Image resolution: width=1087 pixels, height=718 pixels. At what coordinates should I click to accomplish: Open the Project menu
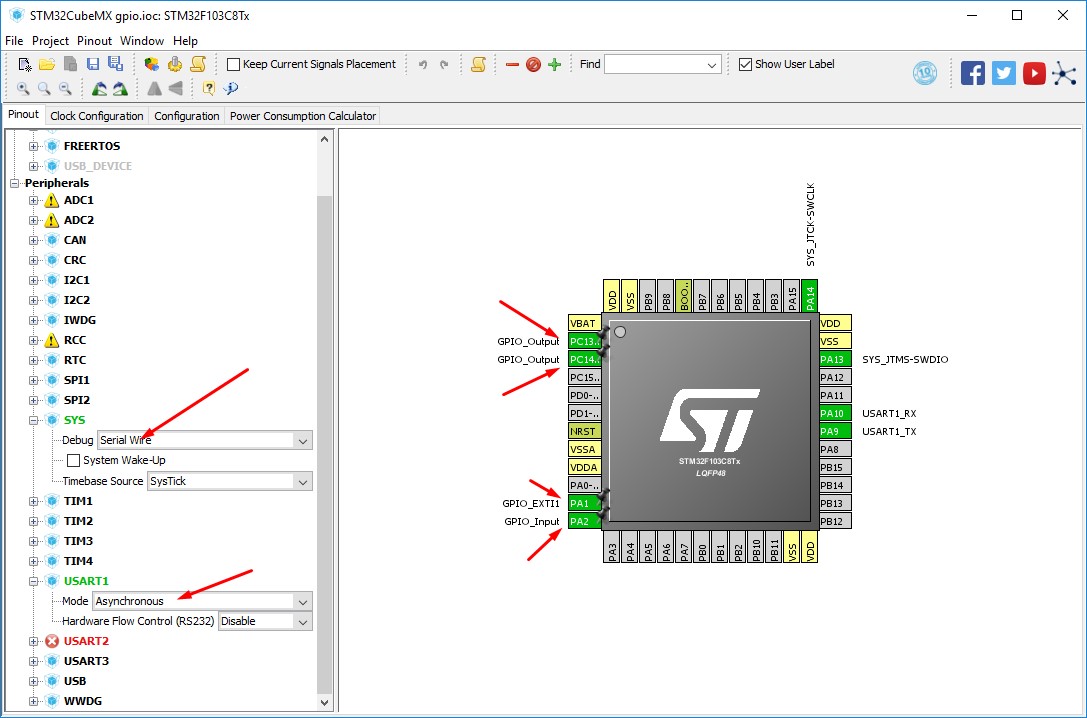click(x=51, y=40)
